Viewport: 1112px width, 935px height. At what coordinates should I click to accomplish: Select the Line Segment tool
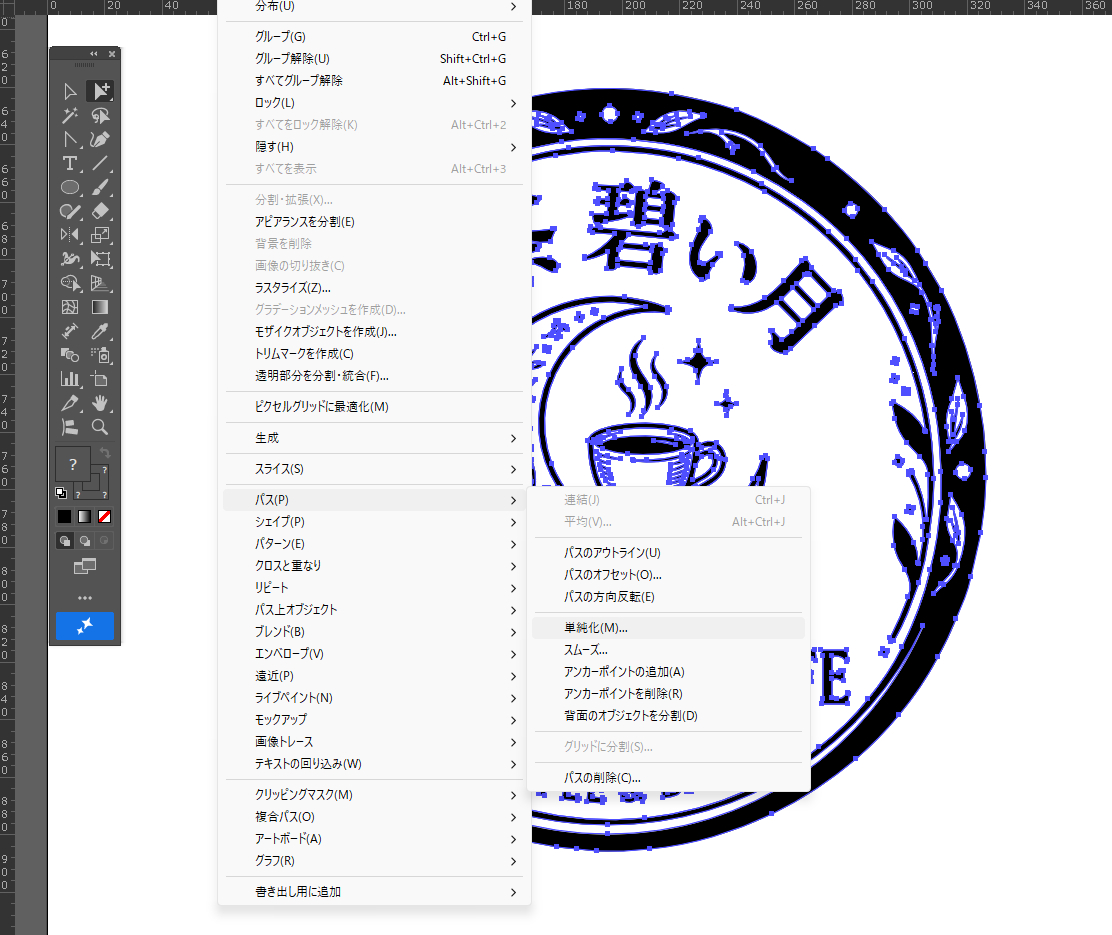(100, 164)
